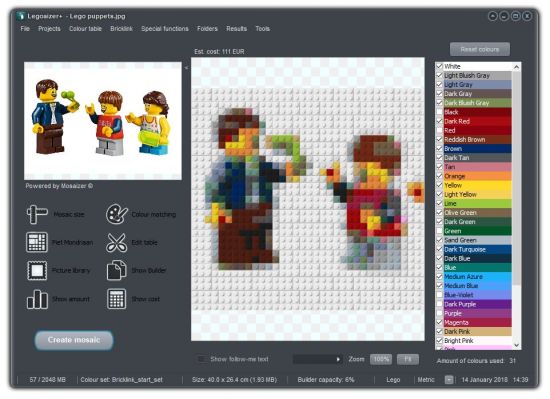Open the dropdown left of Zoom
Screen dimensions: 550x399
[x=317, y=359]
